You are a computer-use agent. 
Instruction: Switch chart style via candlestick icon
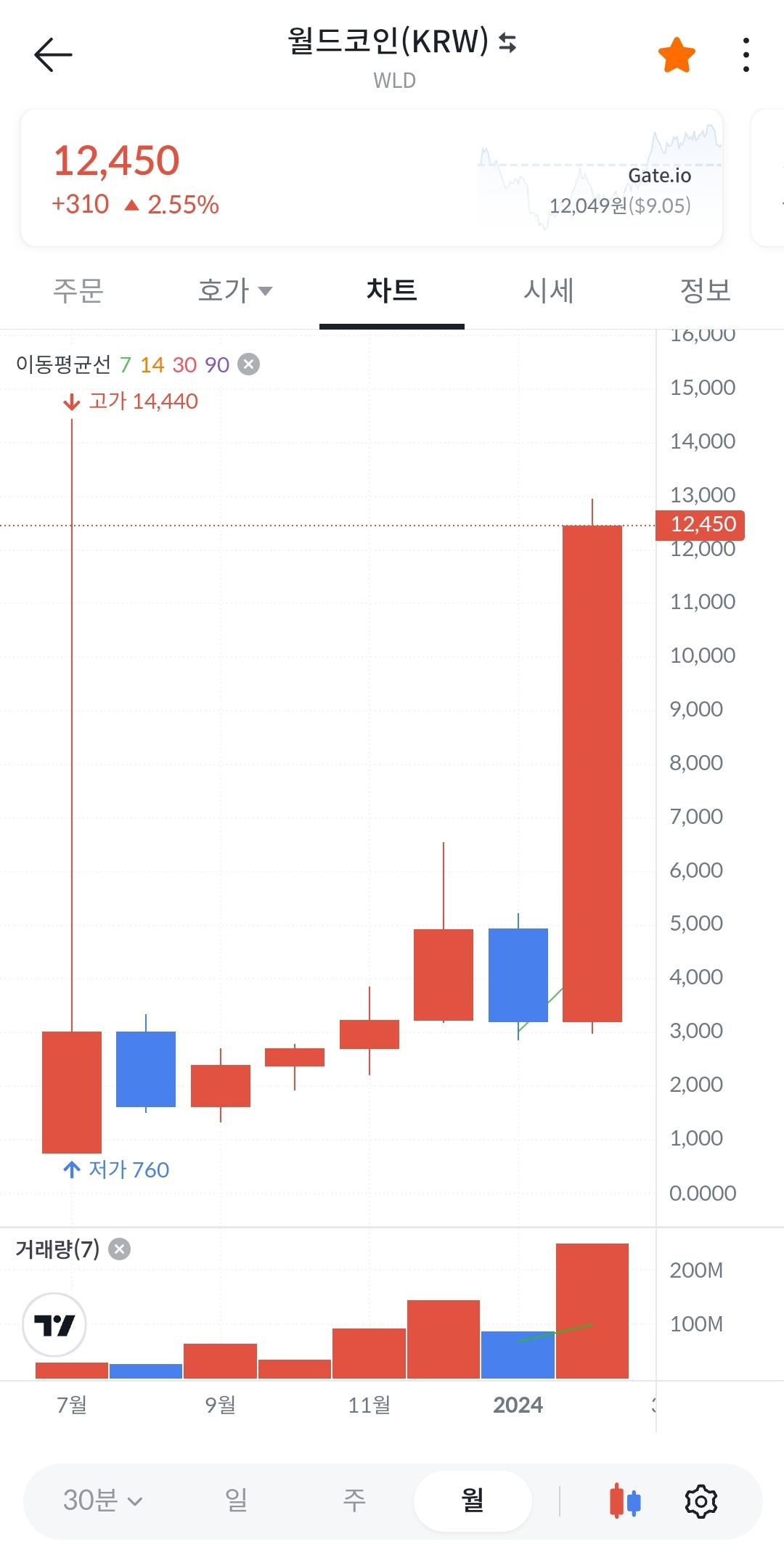[625, 1501]
